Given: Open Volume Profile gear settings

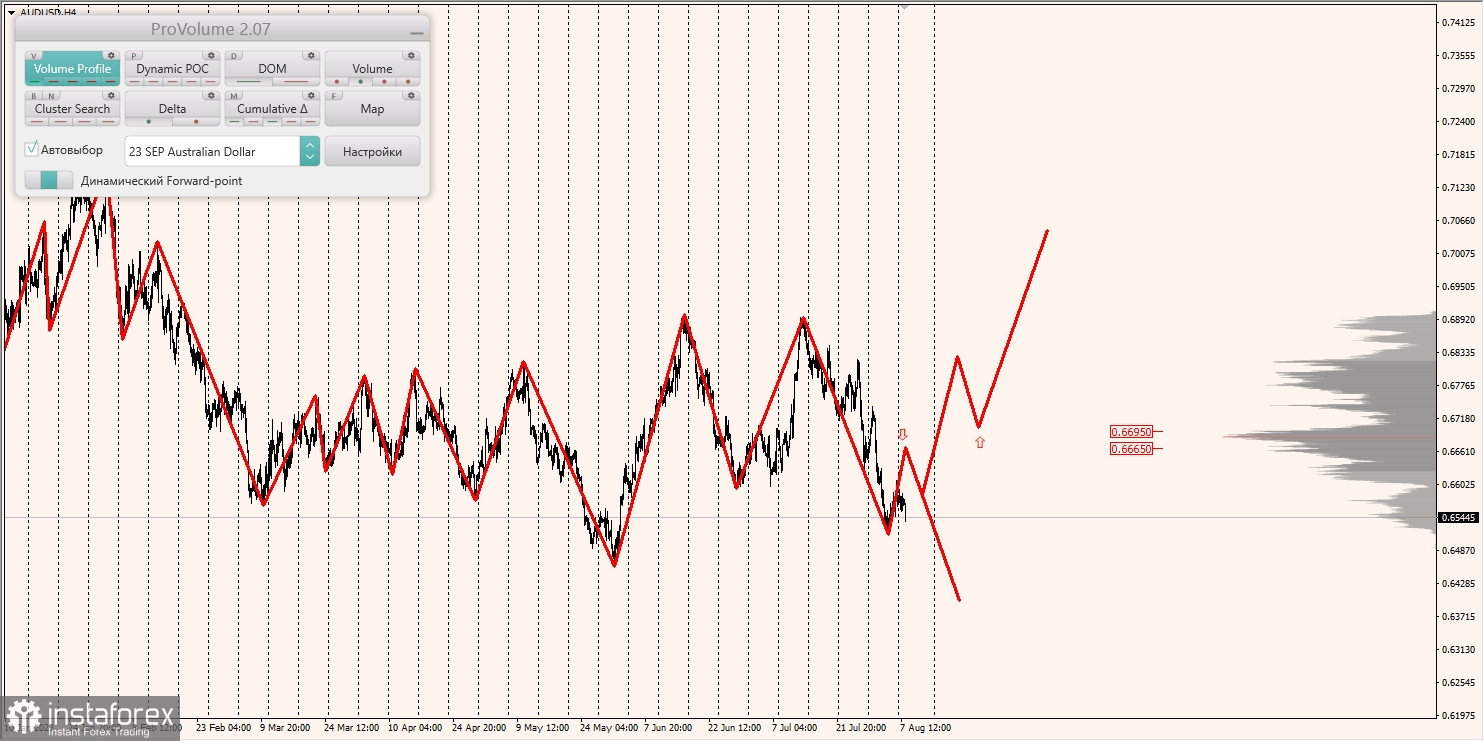Looking at the screenshot, I should tap(111, 55).
